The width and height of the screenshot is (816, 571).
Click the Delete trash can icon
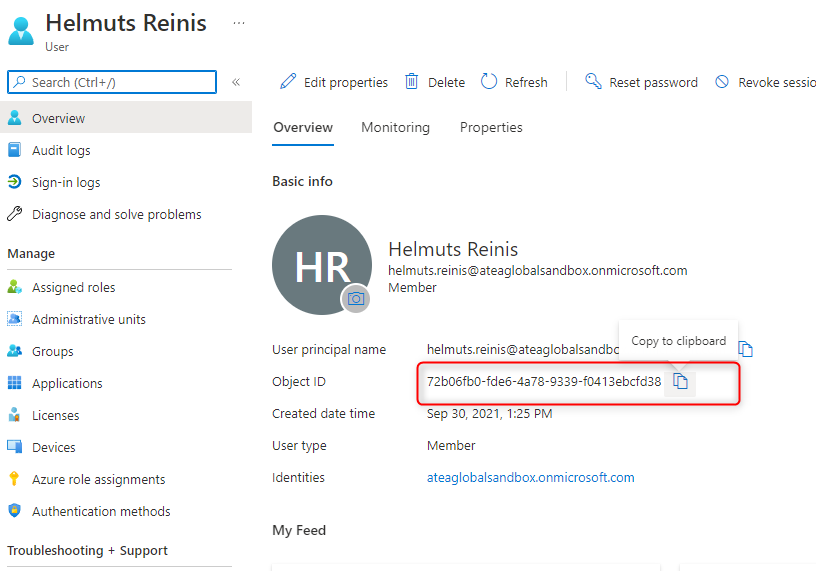[x=412, y=81]
